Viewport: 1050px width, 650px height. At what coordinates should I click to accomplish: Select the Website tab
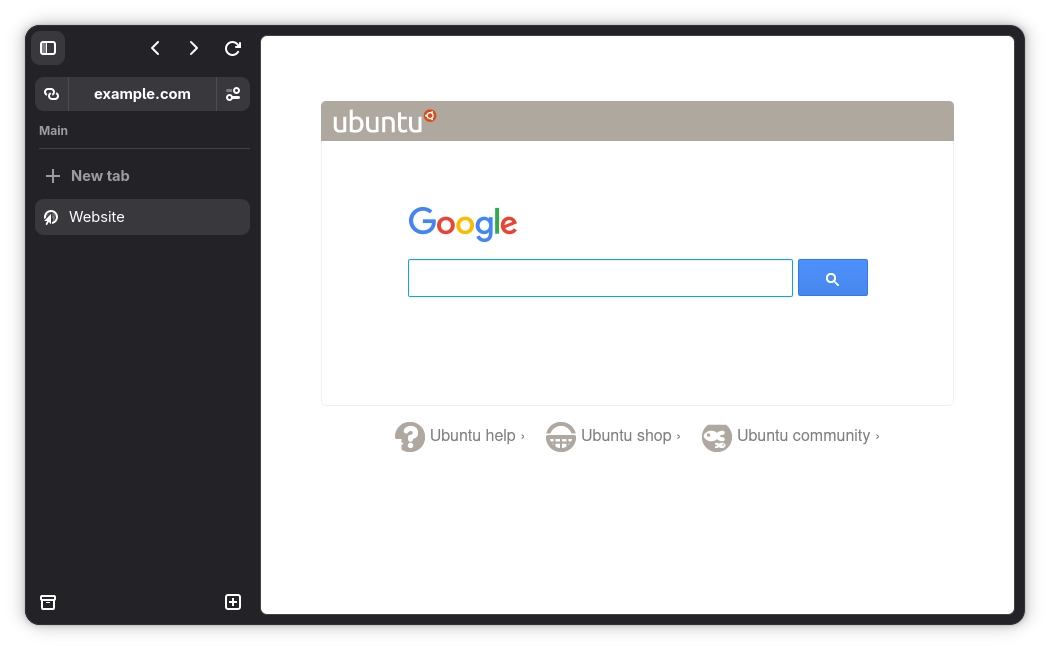pos(142,217)
